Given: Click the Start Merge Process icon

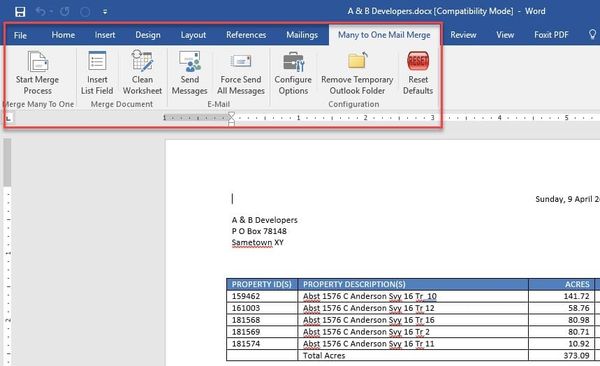Looking at the screenshot, I should 38,61.
